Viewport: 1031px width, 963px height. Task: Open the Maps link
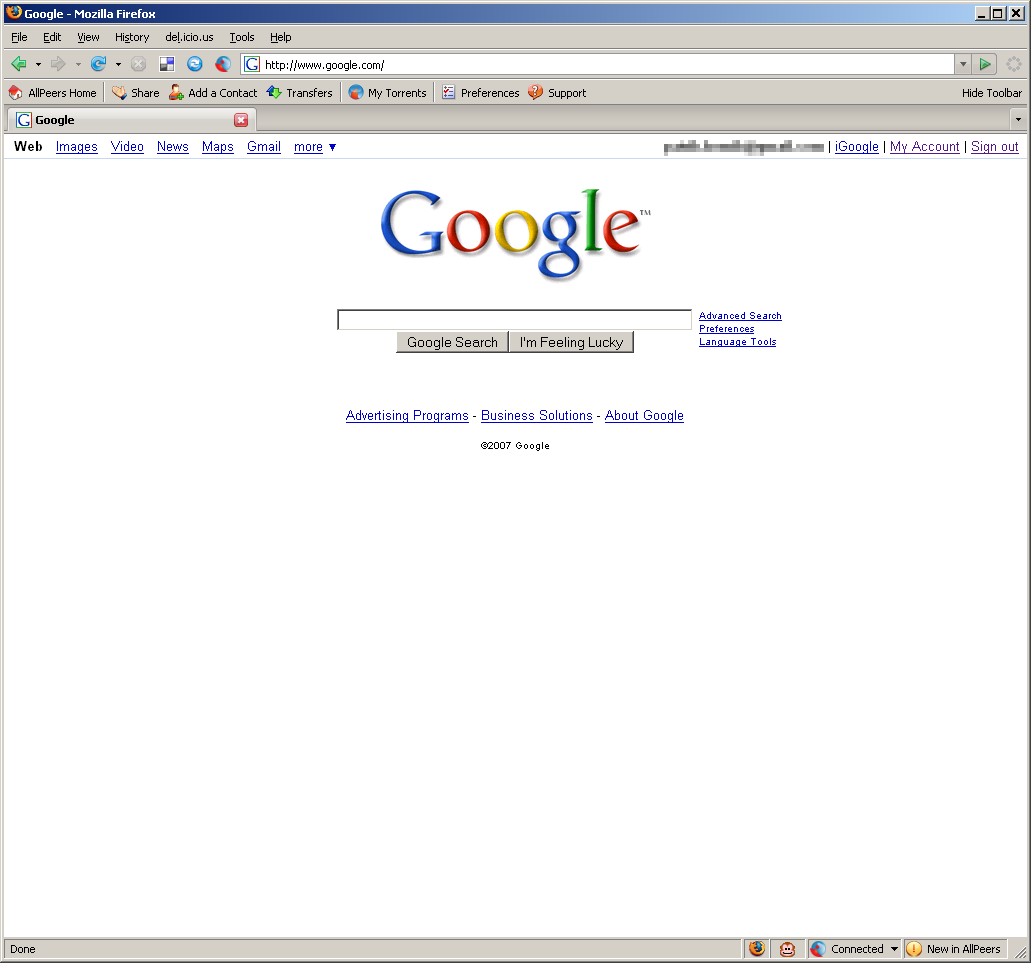[x=218, y=147]
